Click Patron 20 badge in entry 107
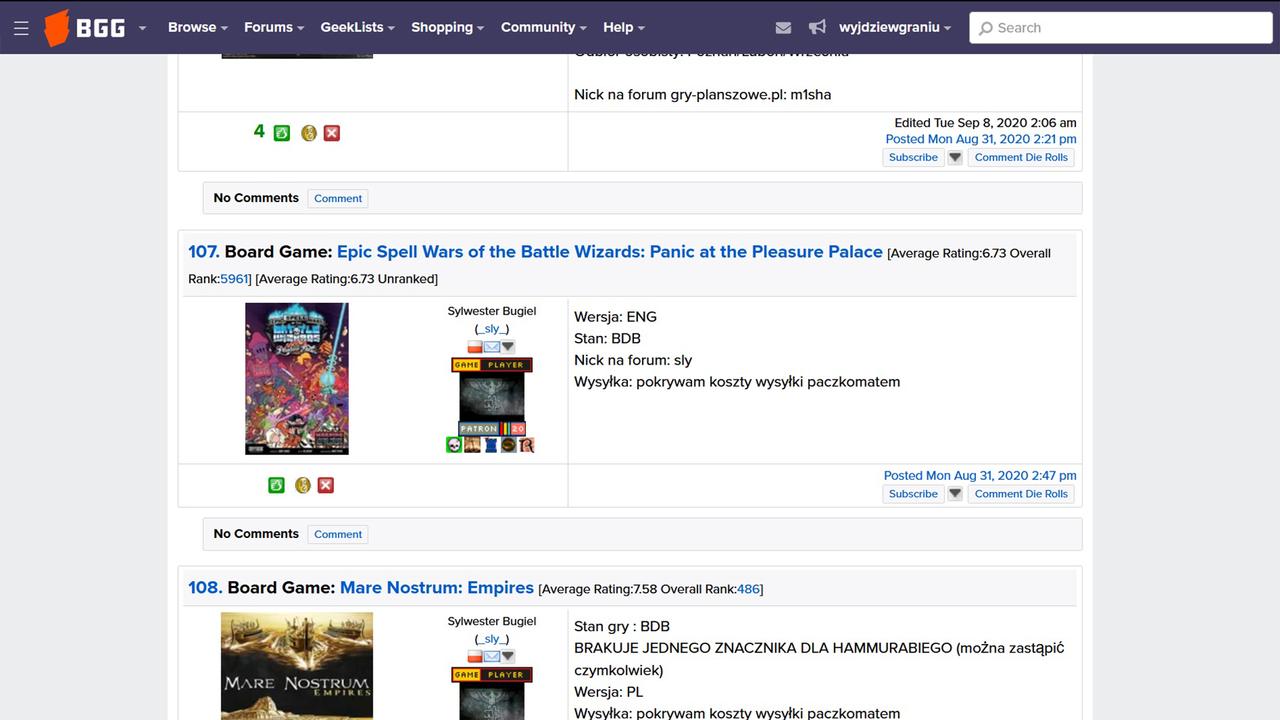The height and width of the screenshot is (720, 1280). (492, 428)
